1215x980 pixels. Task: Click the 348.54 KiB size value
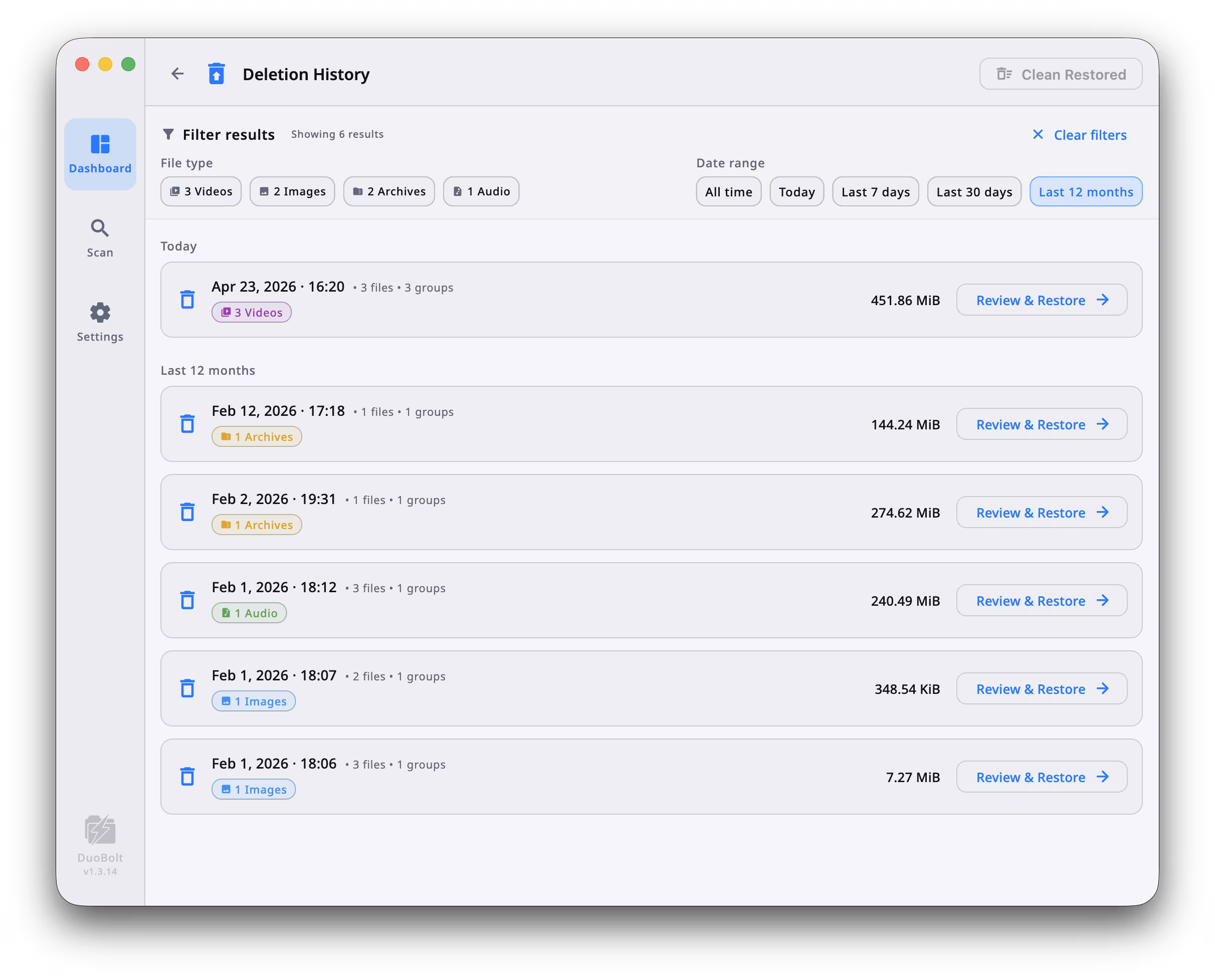(x=907, y=689)
